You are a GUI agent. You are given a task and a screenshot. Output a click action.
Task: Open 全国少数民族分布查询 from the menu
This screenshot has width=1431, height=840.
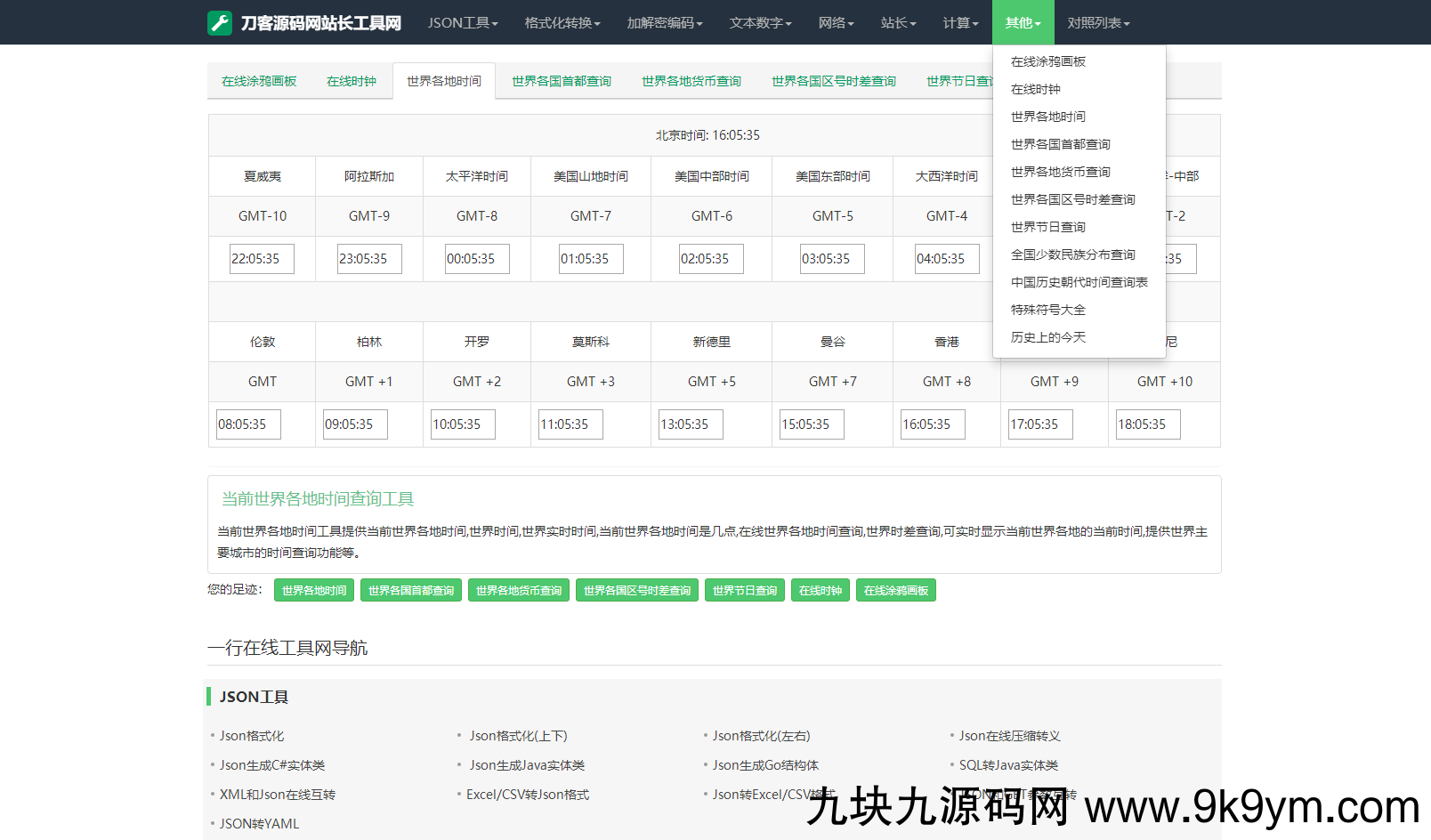[1072, 254]
